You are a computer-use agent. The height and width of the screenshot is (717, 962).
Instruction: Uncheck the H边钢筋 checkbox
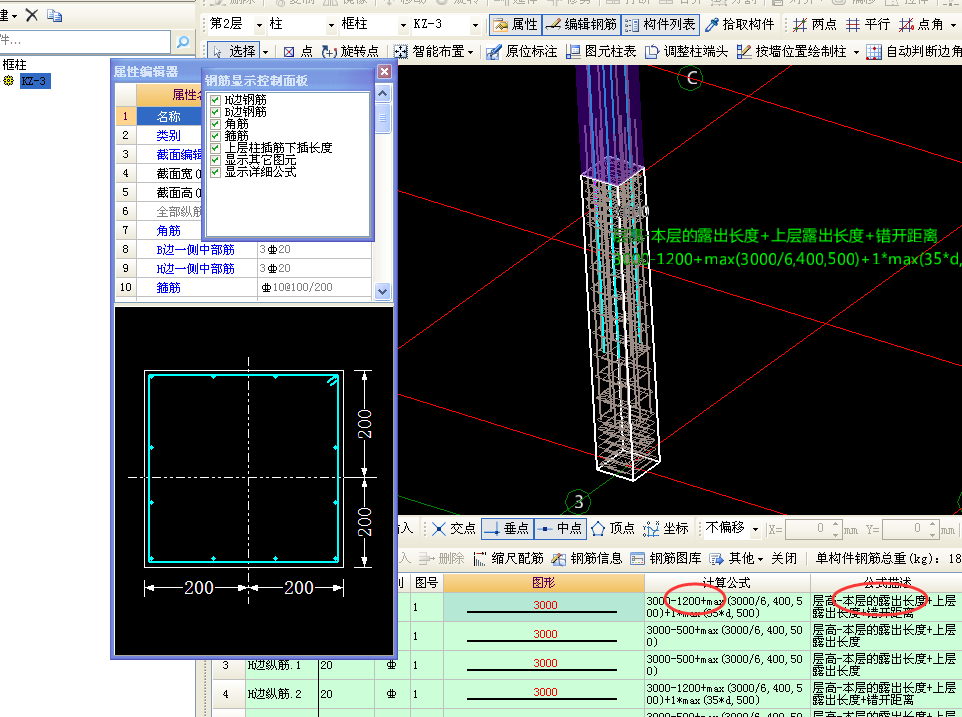point(215,100)
